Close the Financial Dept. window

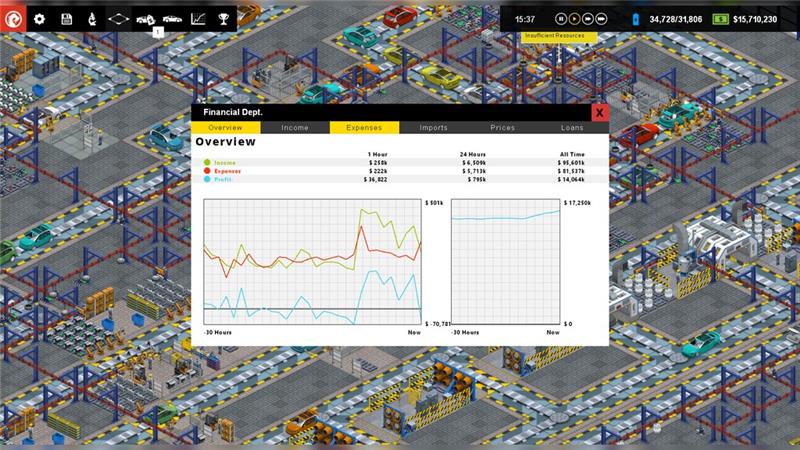tap(599, 113)
